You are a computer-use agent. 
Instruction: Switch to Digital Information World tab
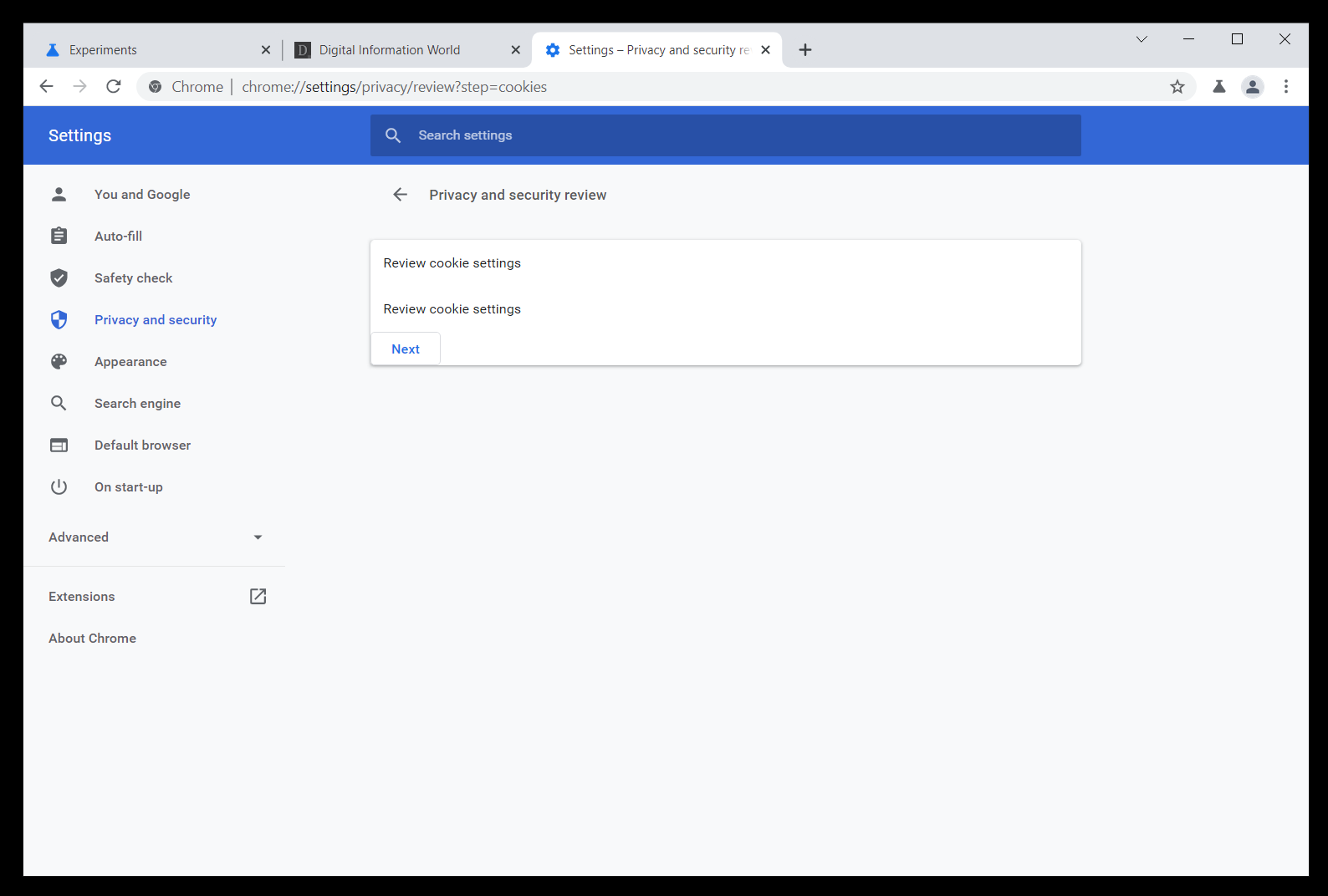point(393,50)
